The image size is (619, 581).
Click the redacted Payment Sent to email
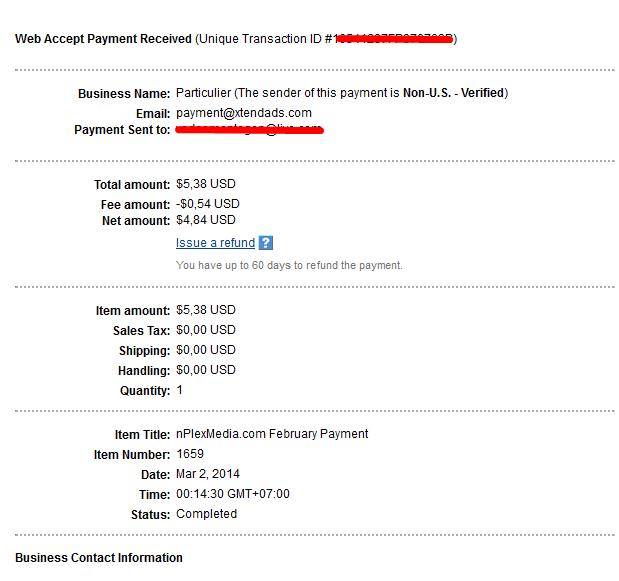(x=249, y=129)
